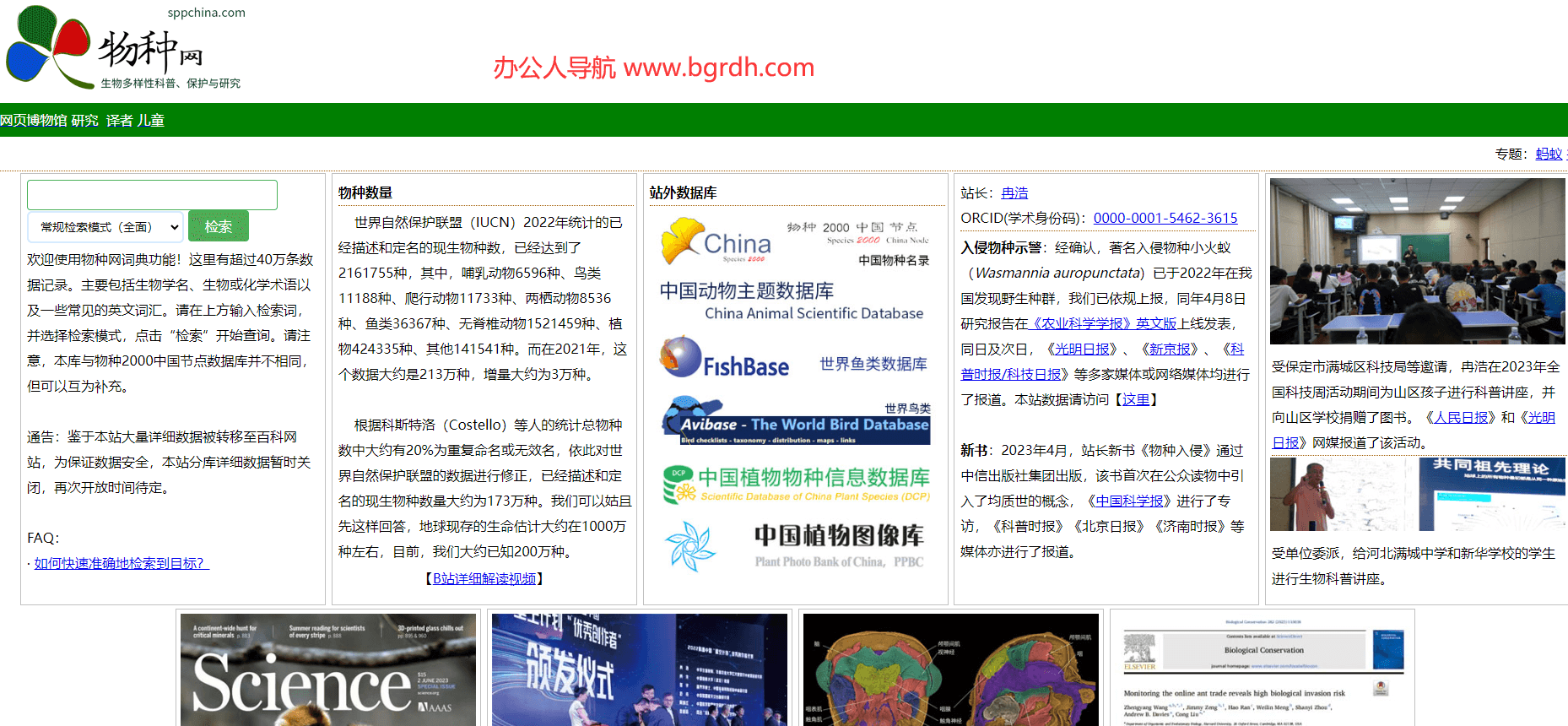This screenshot has height=726, width=1568.
Task: Open the FAQ link 如何快速准确地检索到目标?
Action: pos(122,563)
